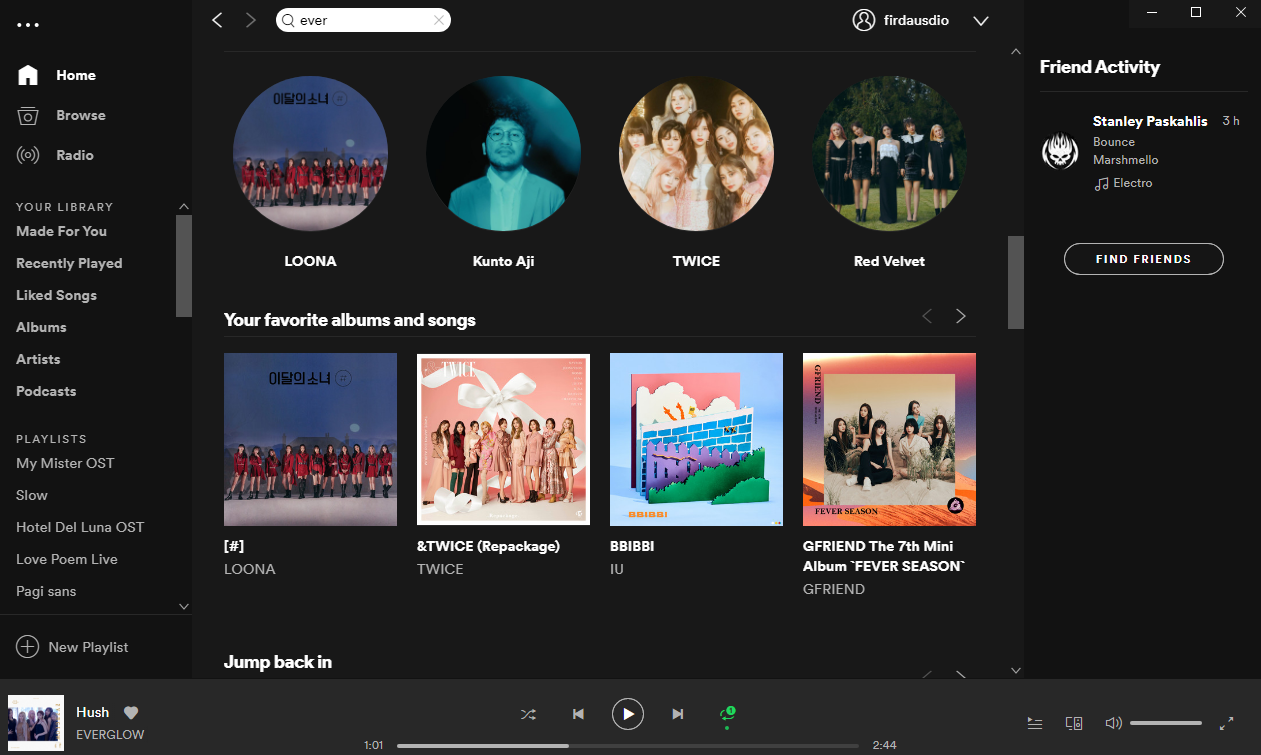Click the Electro playlist link
1261x755 pixels.
(x=1133, y=183)
